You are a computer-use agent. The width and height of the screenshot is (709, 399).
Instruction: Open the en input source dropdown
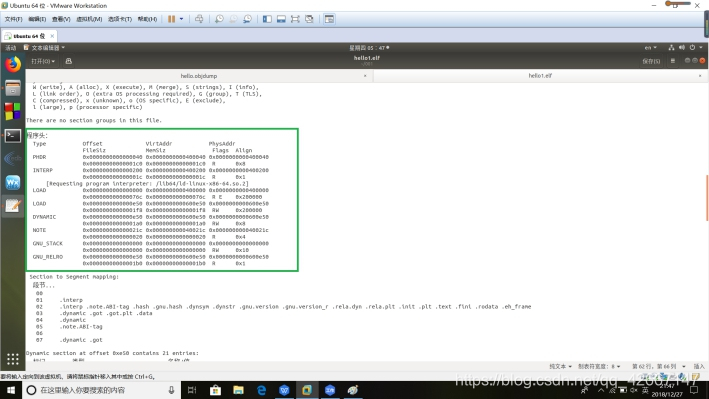[x=651, y=48]
